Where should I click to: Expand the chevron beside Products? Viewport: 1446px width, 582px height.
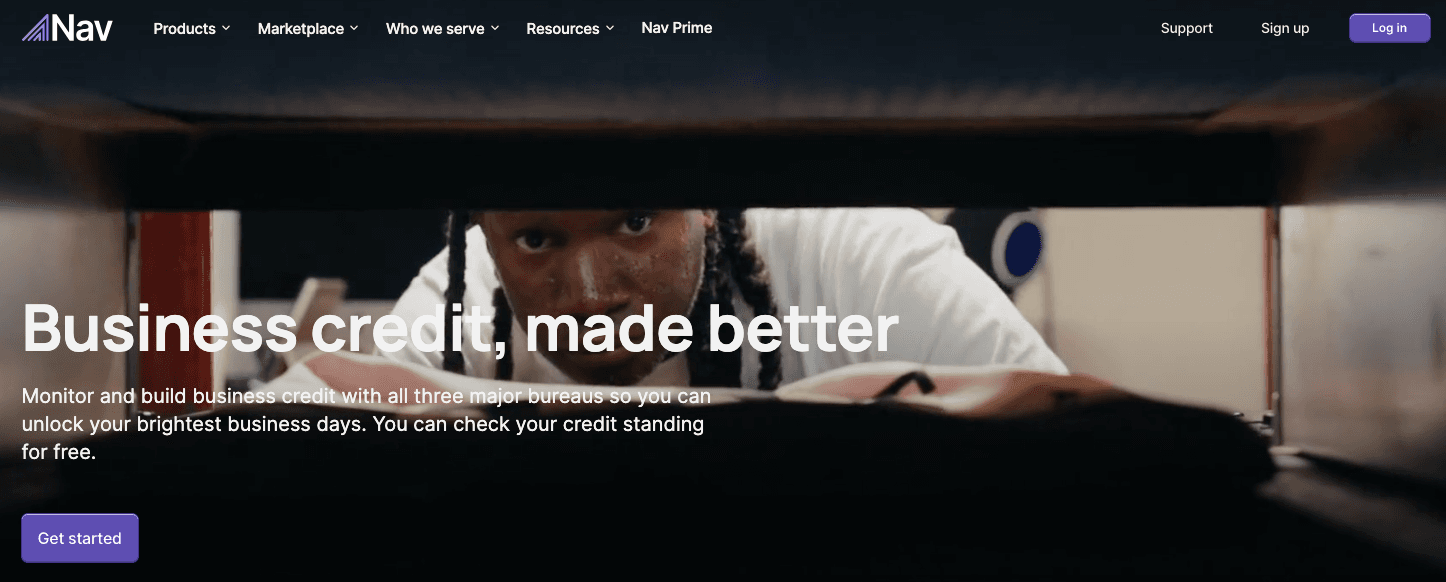[226, 29]
